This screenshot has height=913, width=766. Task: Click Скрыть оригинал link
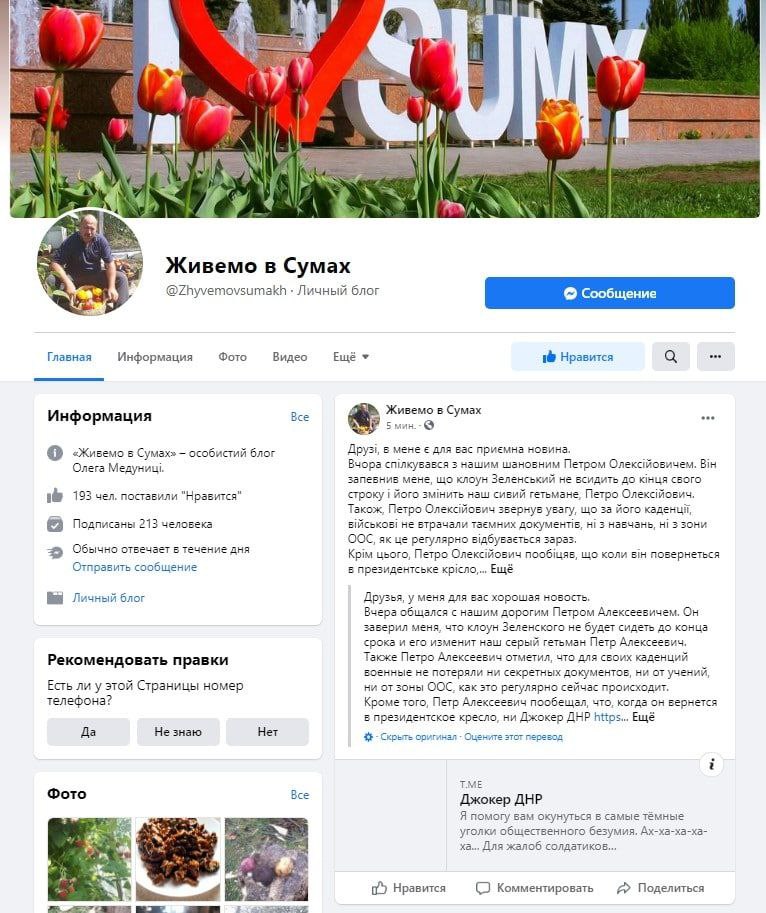[x=418, y=737]
